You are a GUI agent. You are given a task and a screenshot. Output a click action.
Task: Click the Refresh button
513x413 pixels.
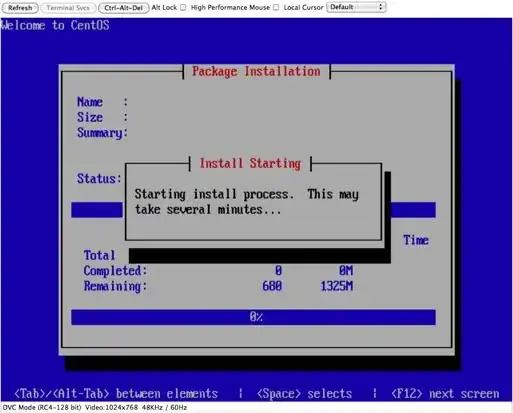point(20,8)
